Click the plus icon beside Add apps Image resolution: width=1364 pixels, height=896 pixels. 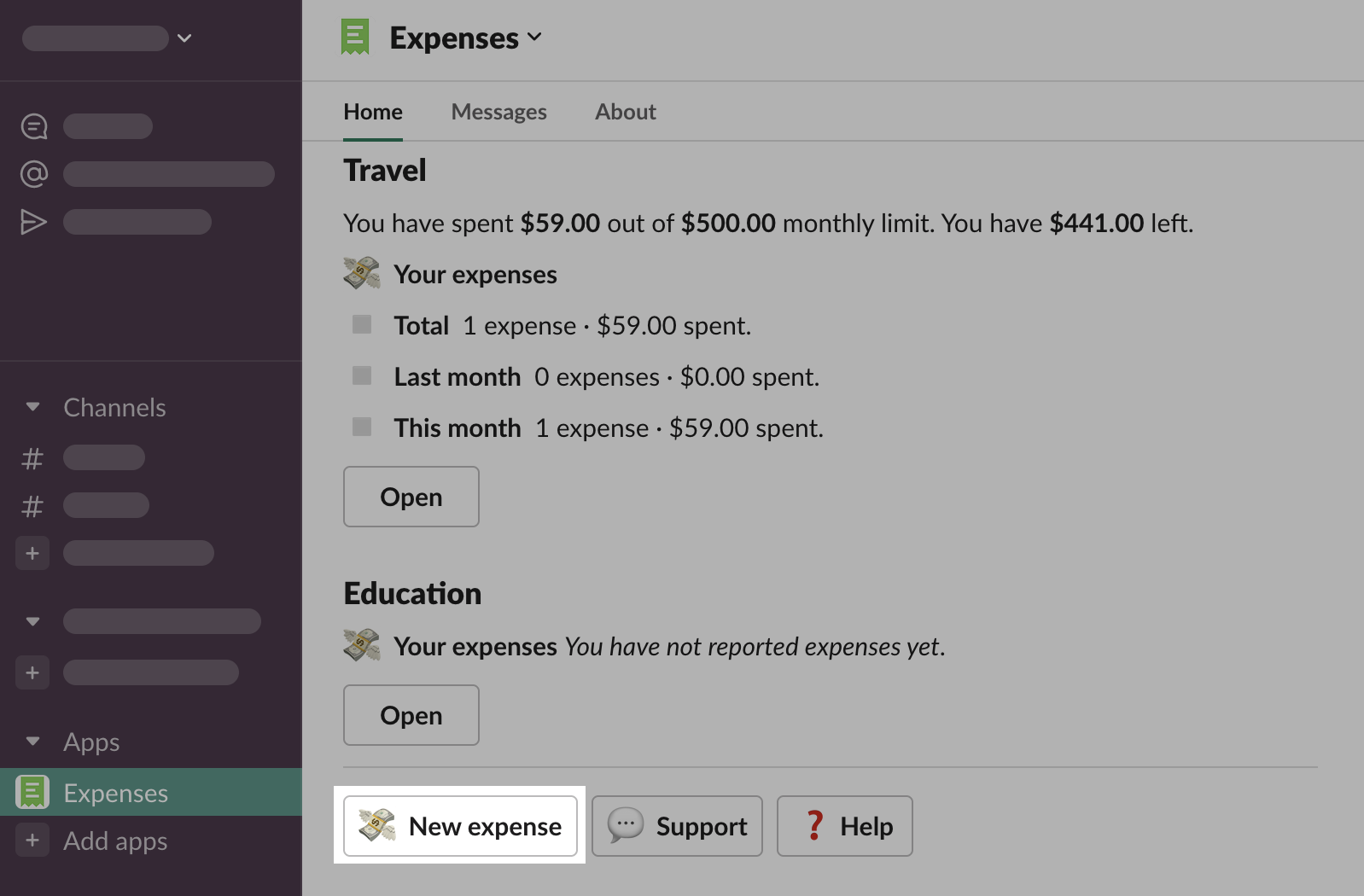(x=32, y=841)
